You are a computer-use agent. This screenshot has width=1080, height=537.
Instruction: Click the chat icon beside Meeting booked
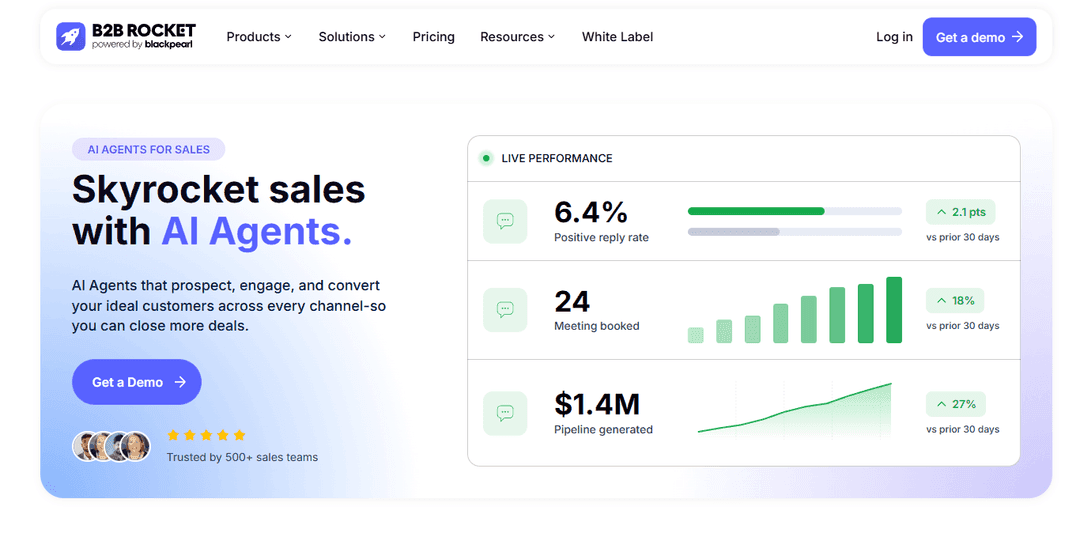[x=505, y=310]
